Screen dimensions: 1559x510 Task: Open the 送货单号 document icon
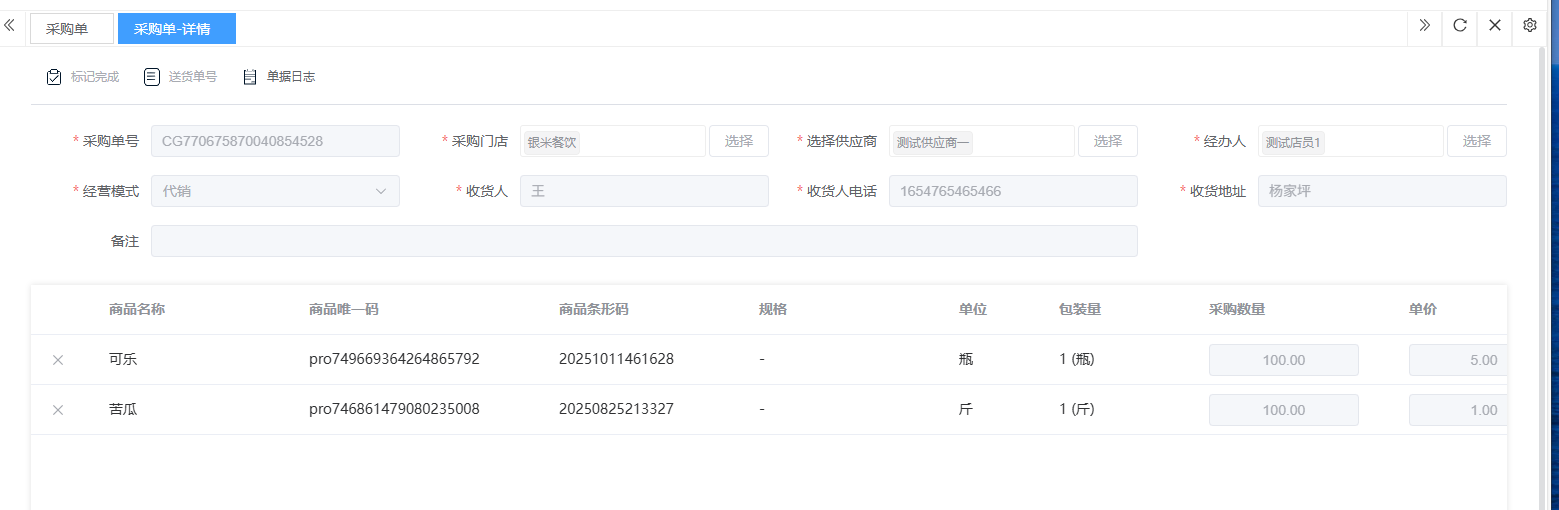click(x=152, y=77)
